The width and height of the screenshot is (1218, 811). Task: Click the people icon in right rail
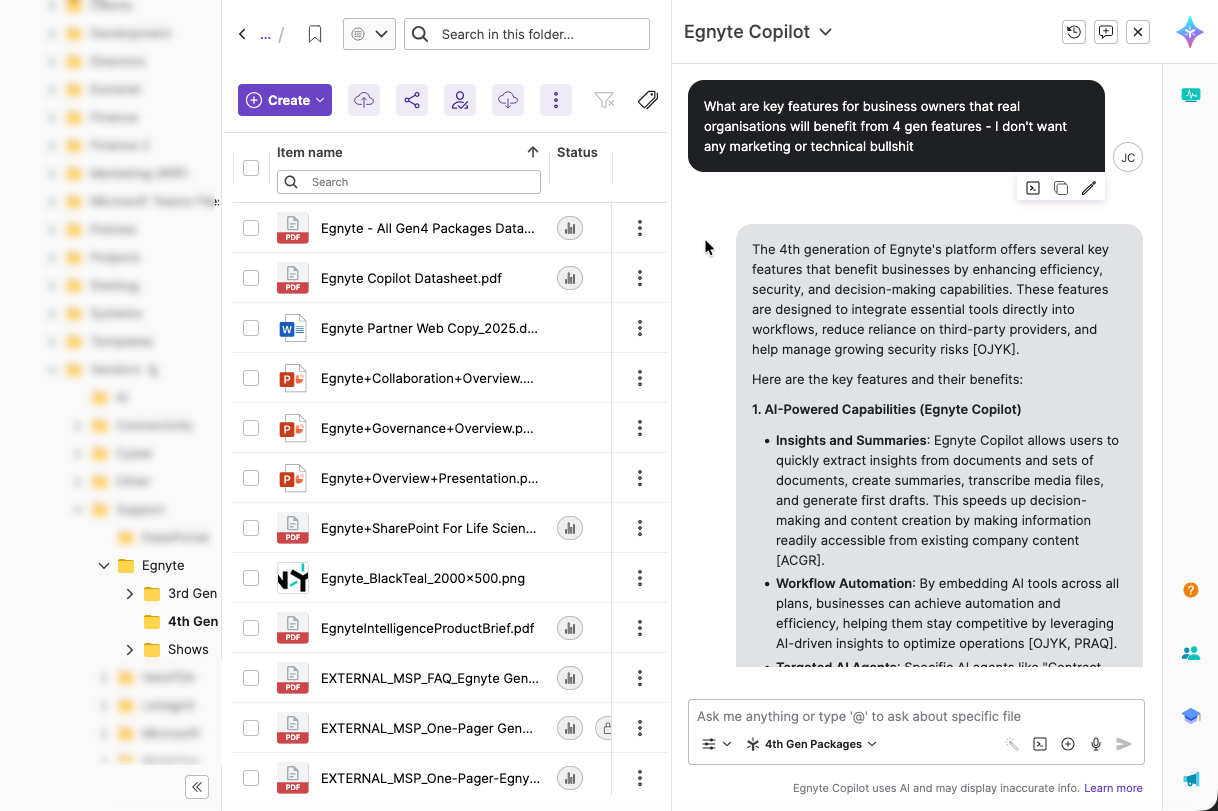pyautogui.click(x=1191, y=653)
